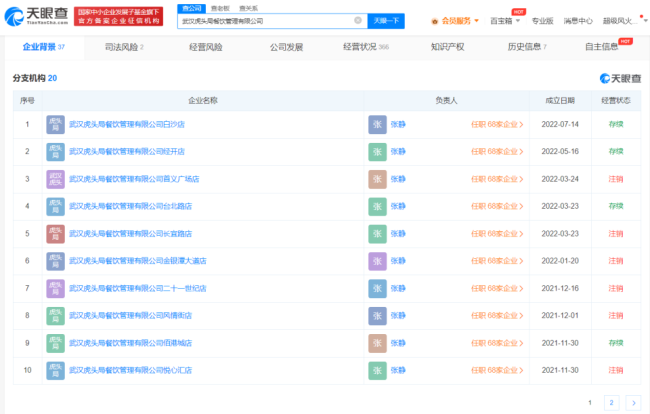Open company logo icon for 二十一世纪店 row

56,288
